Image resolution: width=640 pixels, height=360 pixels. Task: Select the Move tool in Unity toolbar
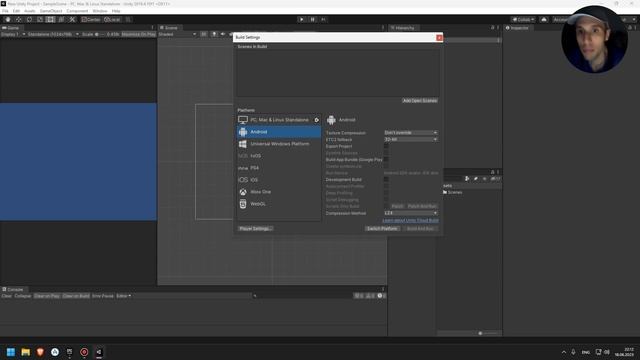pyautogui.click(x=18, y=20)
